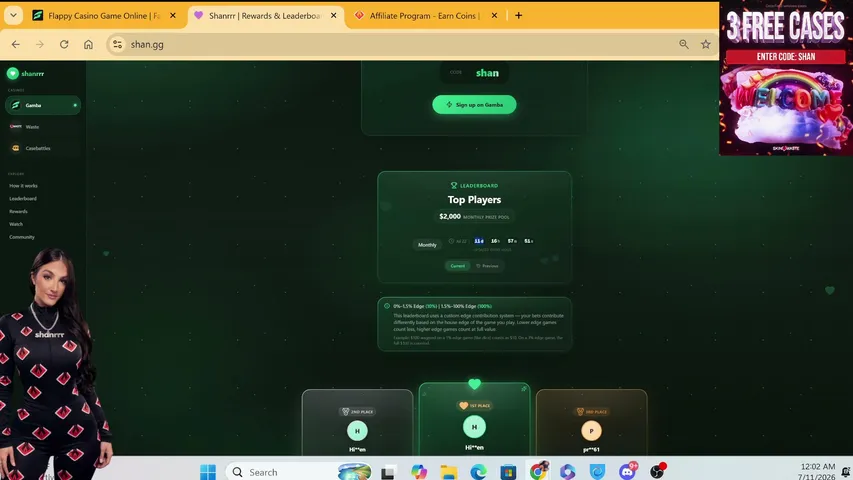This screenshot has height=480, width=853.
Task: Switch to Previous leaderboard view
Action: pos(487,266)
